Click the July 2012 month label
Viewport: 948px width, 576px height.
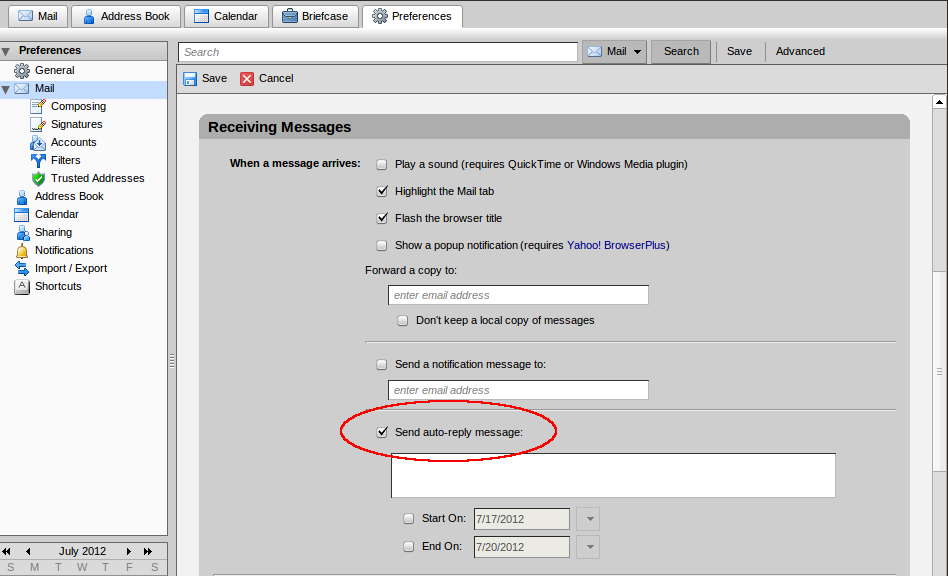click(x=82, y=551)
